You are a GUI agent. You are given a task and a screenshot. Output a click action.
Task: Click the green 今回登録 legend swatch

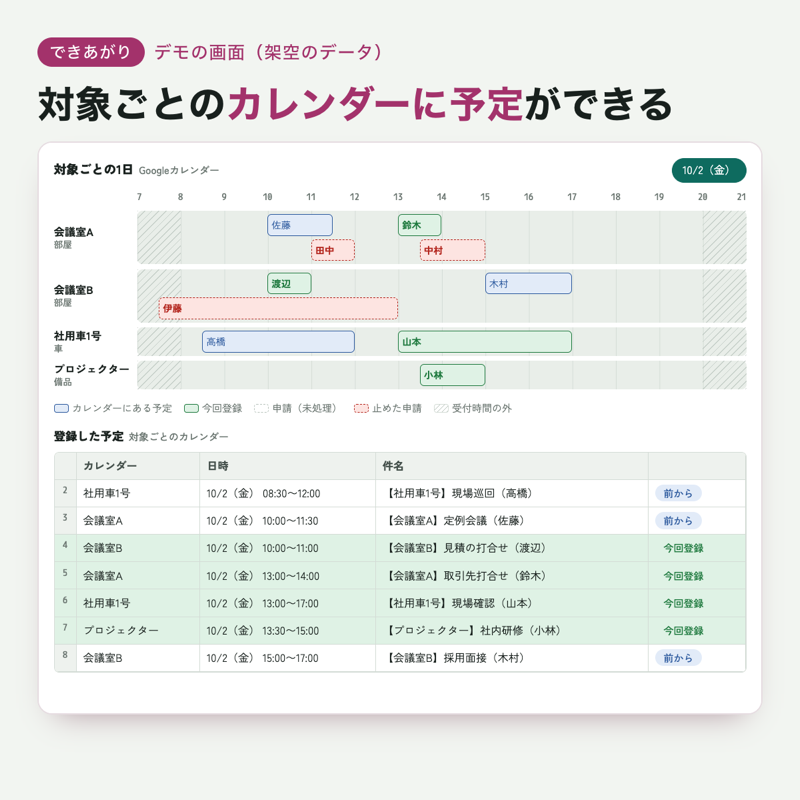(x=191, y=408)
